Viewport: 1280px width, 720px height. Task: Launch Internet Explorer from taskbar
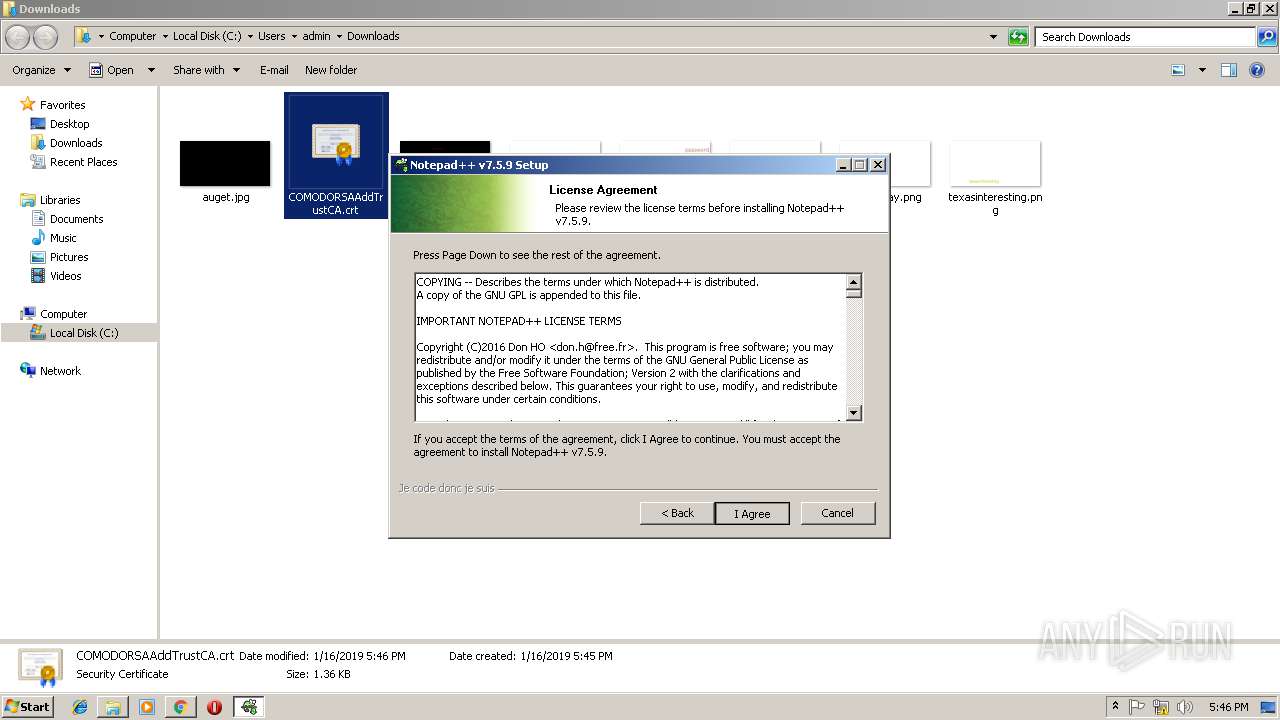click(x=80, y=707)
